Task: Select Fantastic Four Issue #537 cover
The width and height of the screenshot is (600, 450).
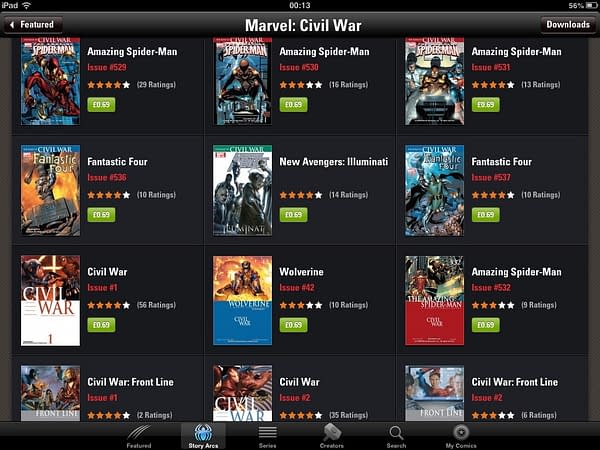Action: [x=435, y=191]
